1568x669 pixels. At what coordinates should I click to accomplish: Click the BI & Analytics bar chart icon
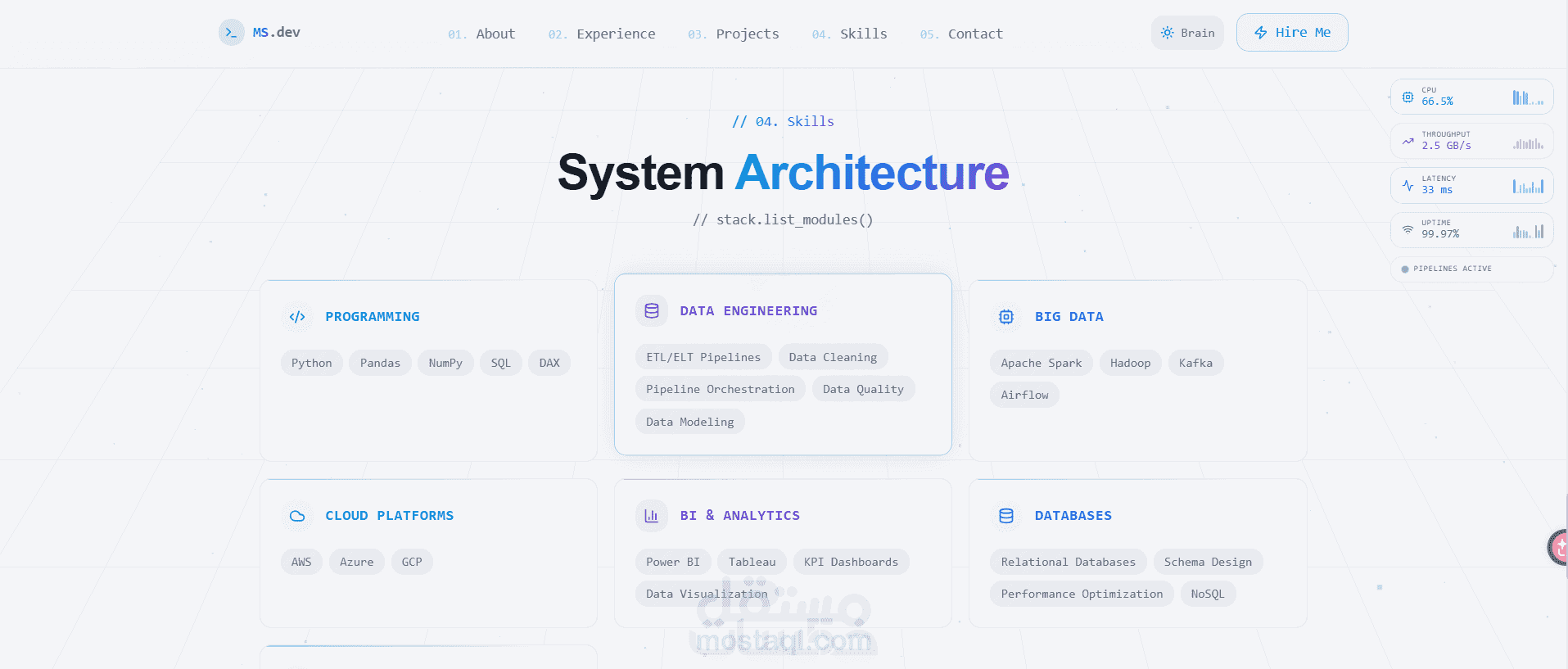pos(652,516)
